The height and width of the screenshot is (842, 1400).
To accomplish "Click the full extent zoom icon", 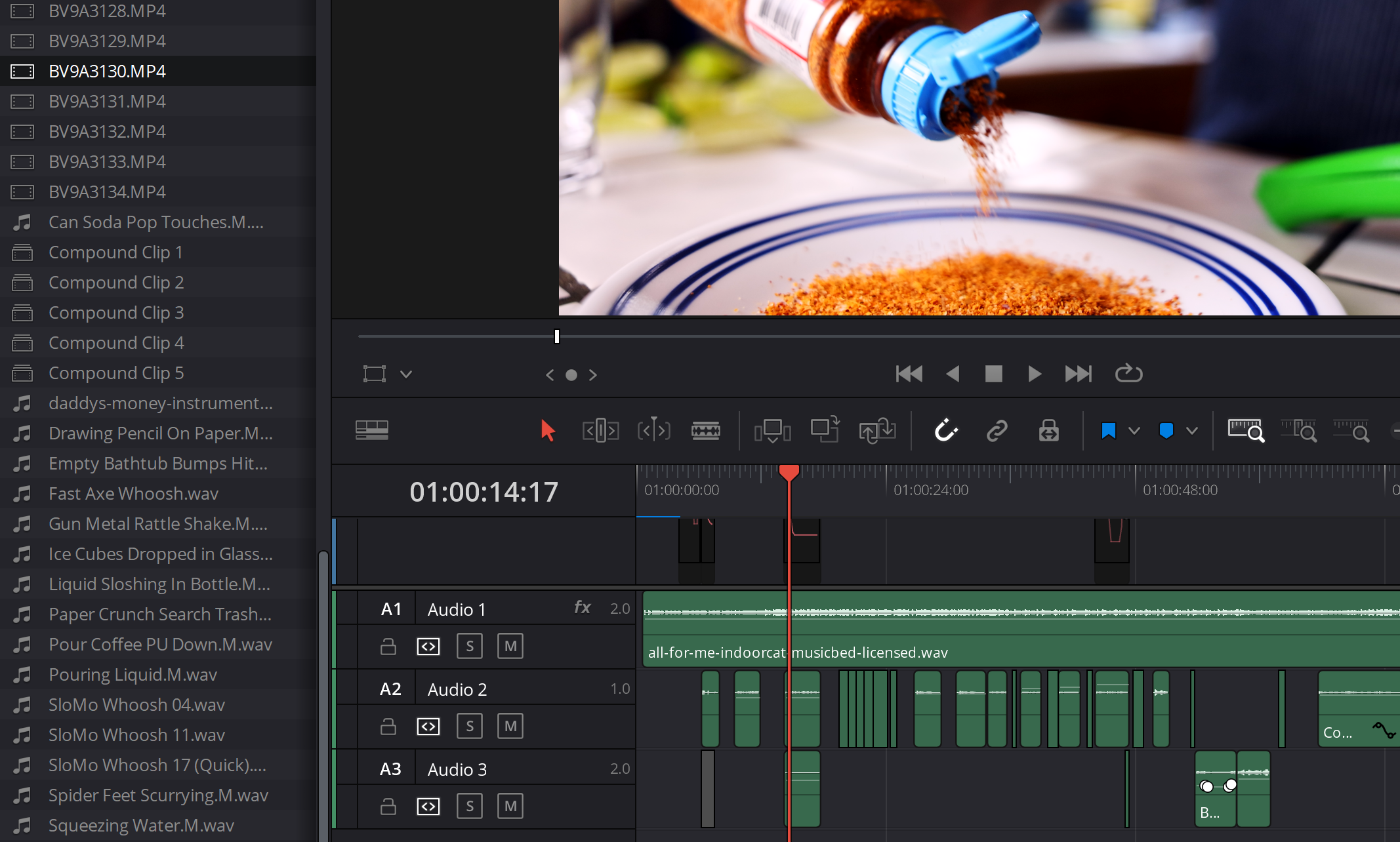I will tap(1245, 431).
